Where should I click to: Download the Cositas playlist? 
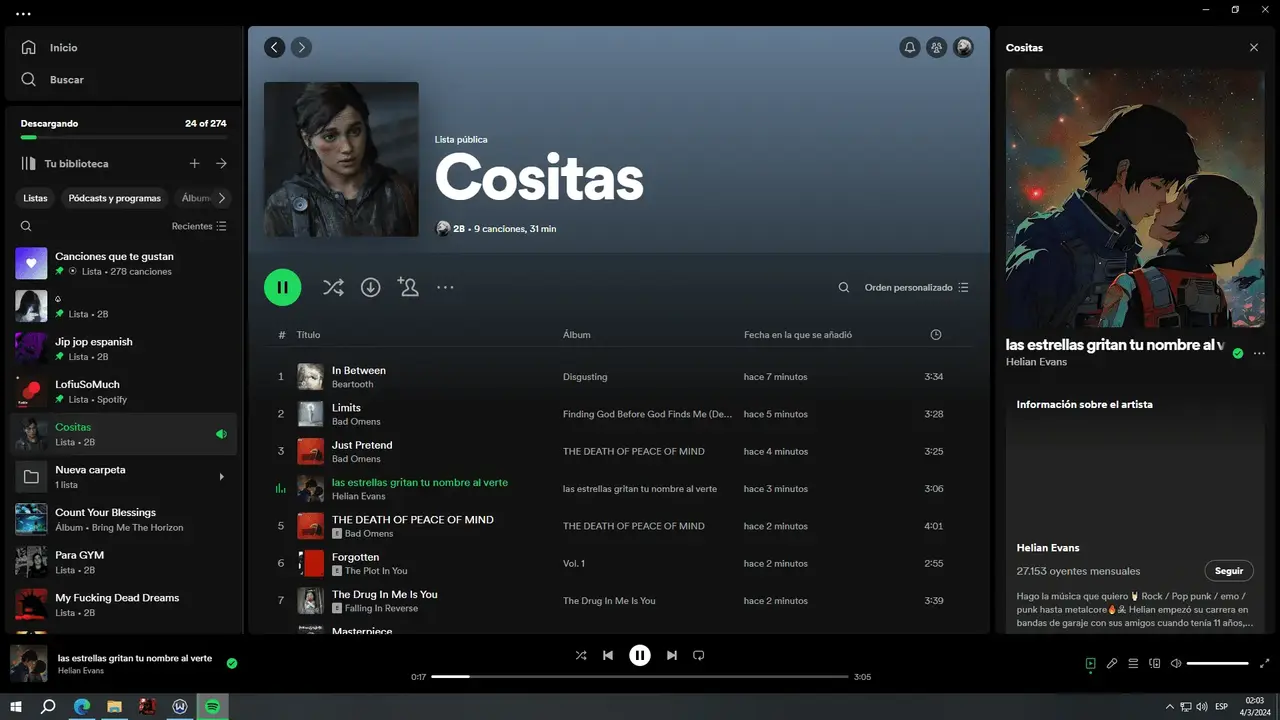tap(370, 287)
